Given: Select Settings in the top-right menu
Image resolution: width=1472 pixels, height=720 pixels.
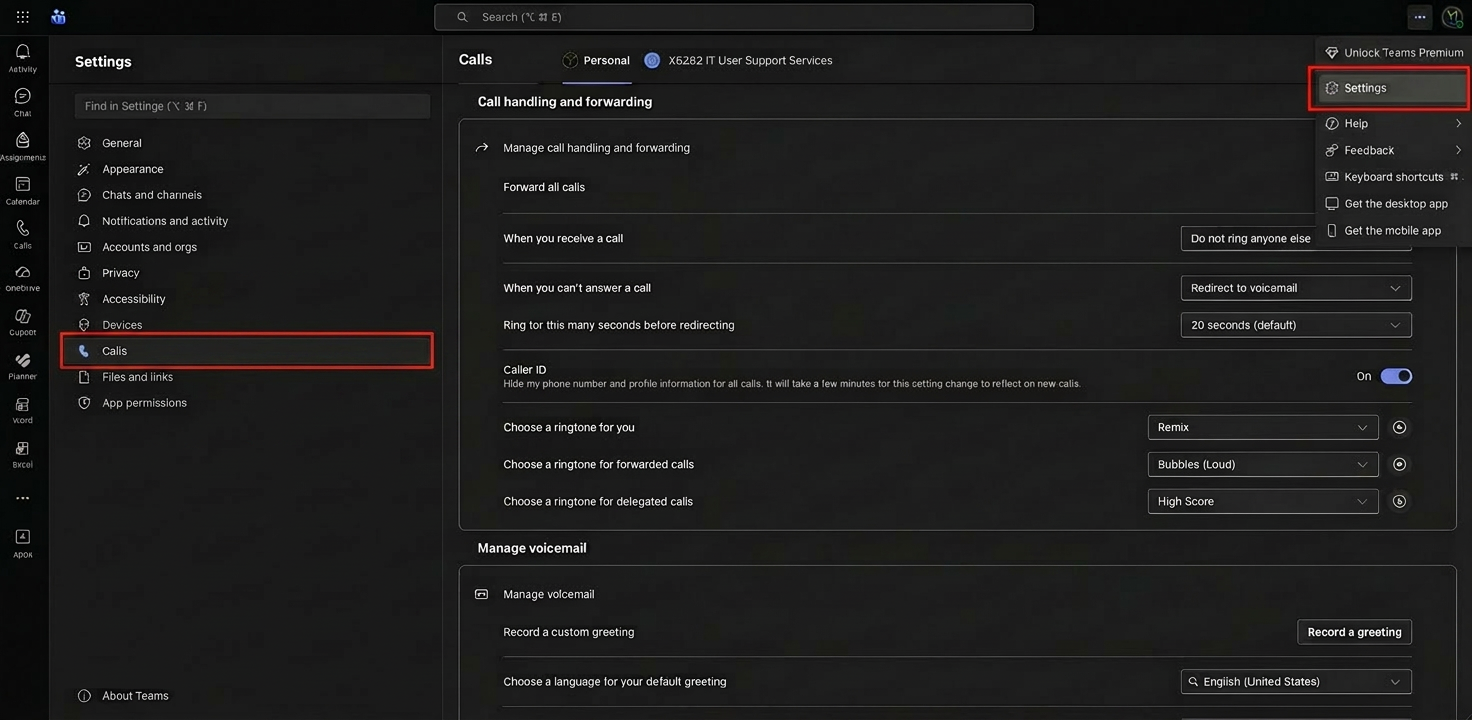Looking at the screenshot, I should pyautogui.click(x=1392, y=88).
